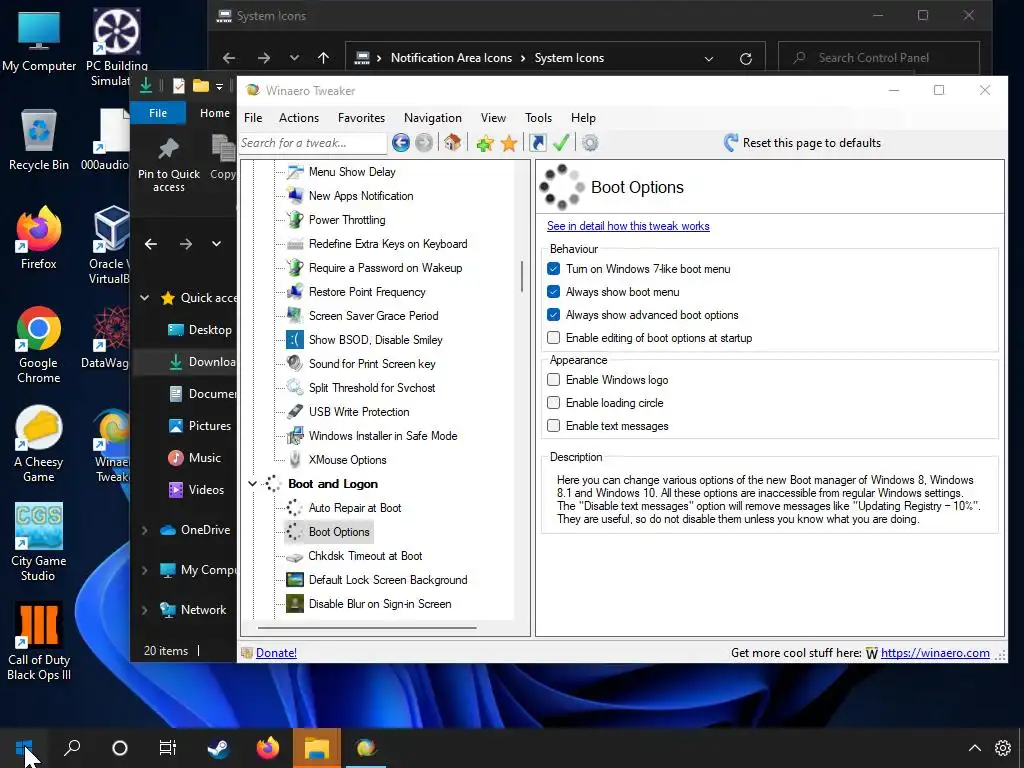
Task: Collapse Quick access in File Explorer
Action: click(145, 298)
